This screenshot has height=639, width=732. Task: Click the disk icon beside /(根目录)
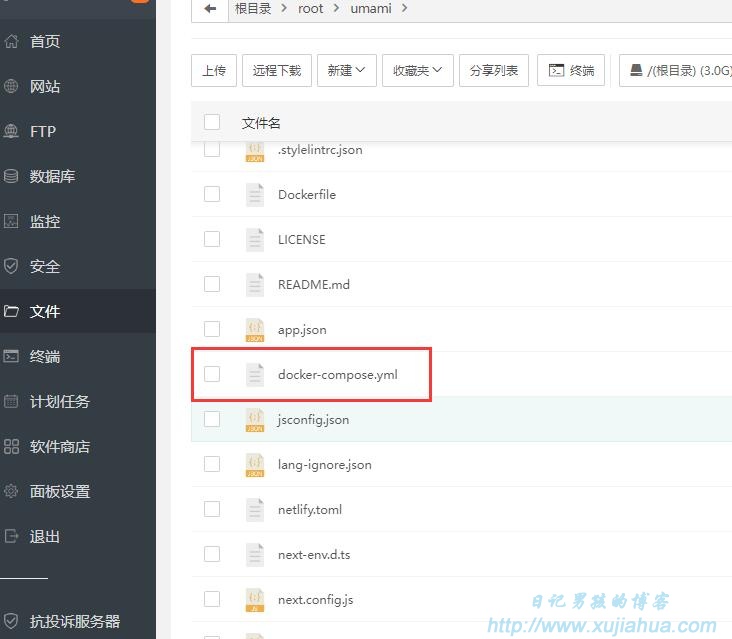(x=636, y=70)
